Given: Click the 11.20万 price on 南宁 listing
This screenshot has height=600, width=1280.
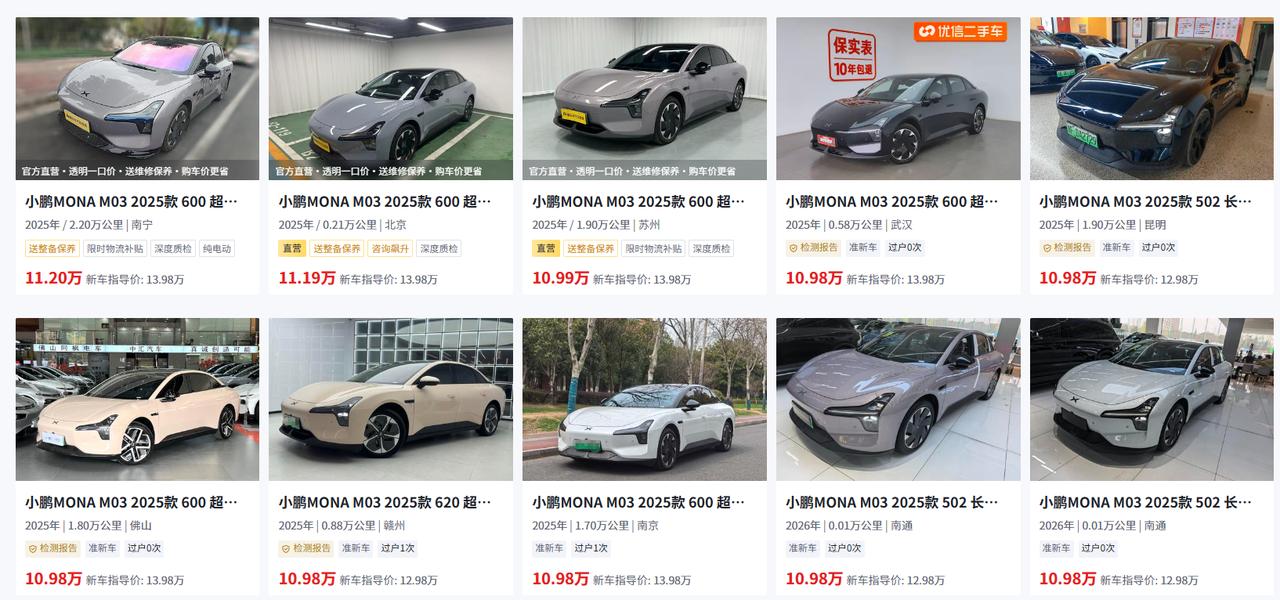Looking at the screenshot, I should click(53, 278).
